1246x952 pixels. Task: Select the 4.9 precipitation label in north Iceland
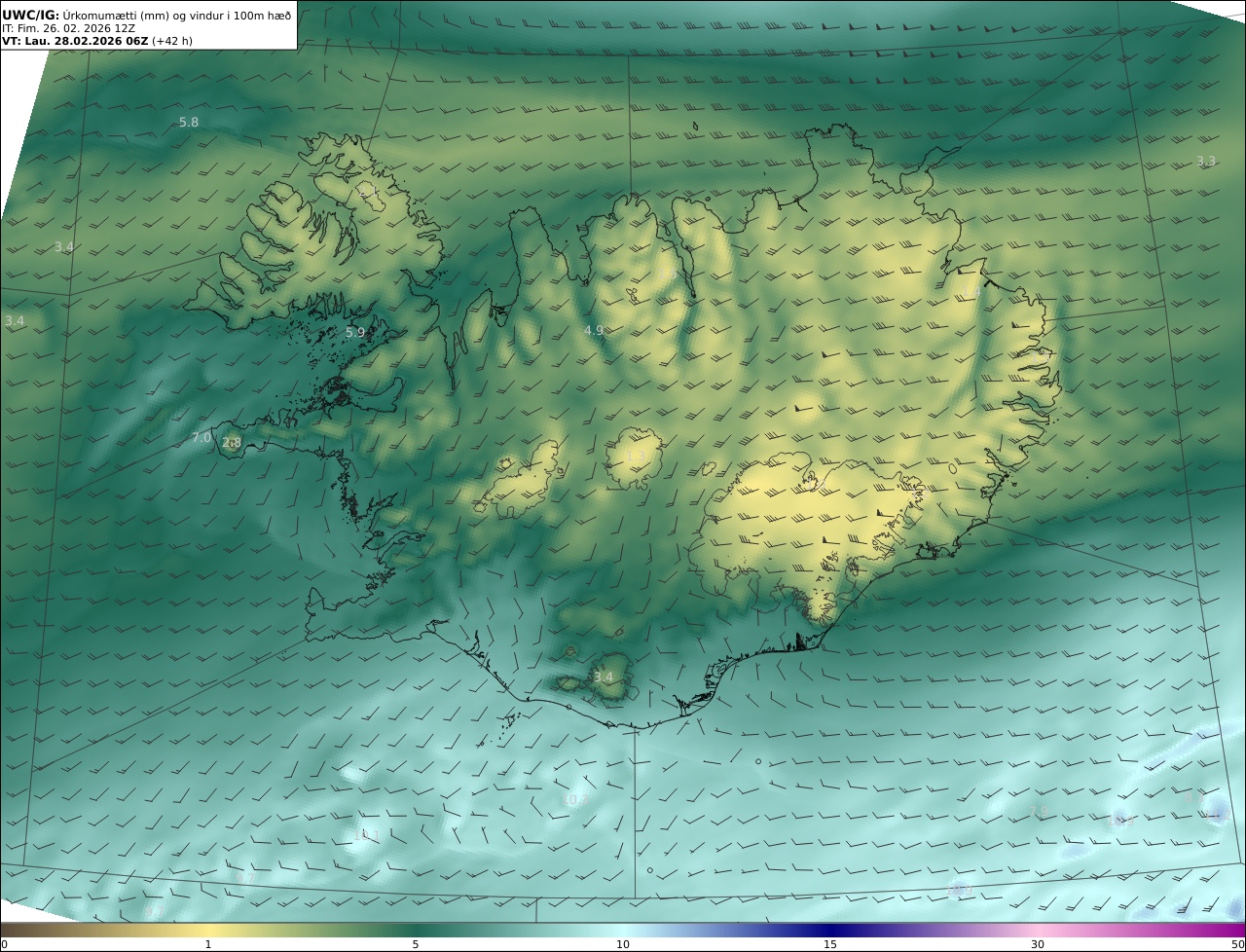point(594,331)
